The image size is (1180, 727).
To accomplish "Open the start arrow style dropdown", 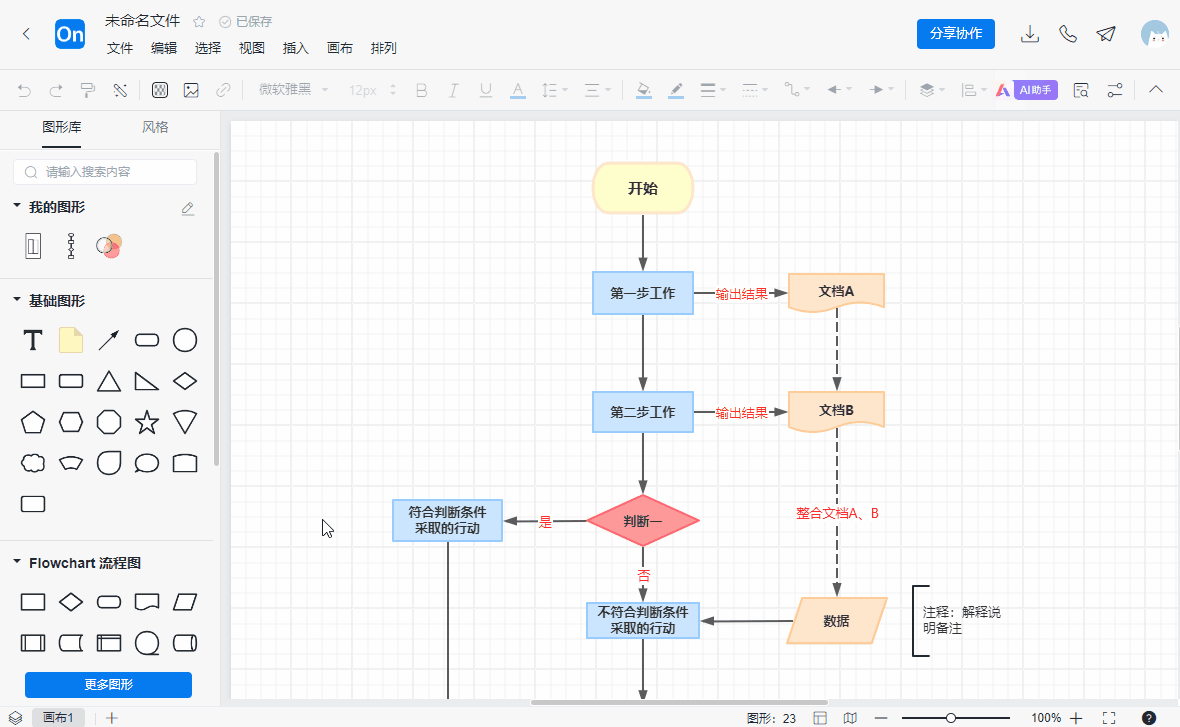I will point(839,90).
